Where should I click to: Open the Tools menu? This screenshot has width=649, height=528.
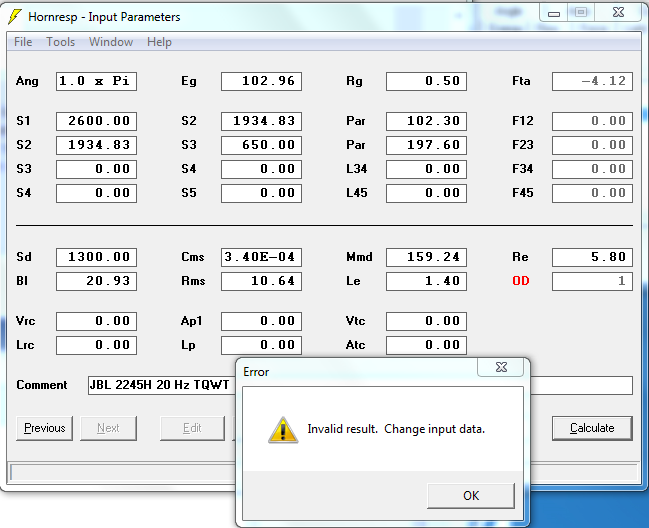pos(60,42)
